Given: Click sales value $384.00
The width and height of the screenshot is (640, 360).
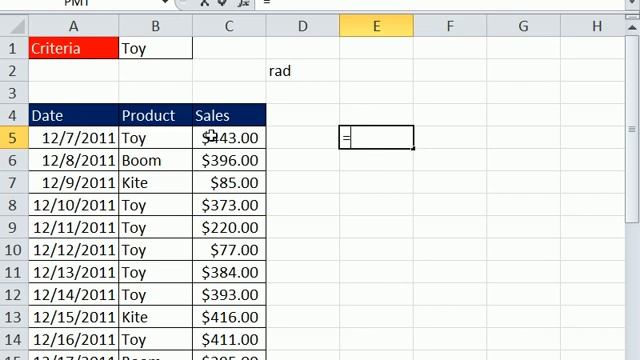Looking at the screenshot, I should pyautogui.click(x=229, y=273).
